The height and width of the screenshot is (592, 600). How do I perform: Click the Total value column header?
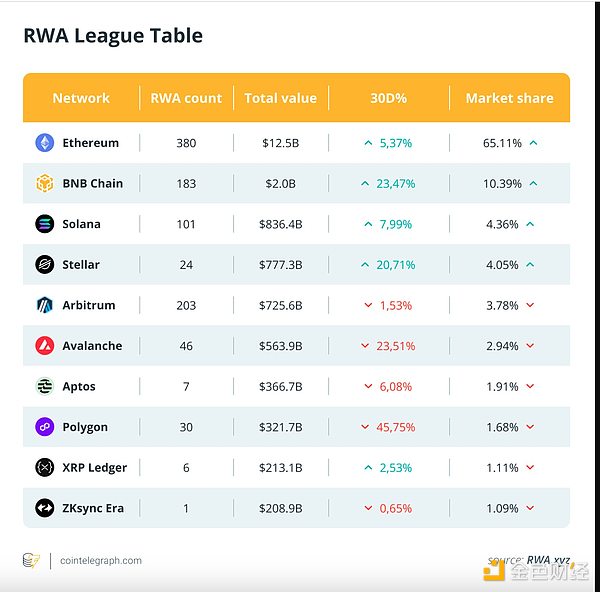280,98
